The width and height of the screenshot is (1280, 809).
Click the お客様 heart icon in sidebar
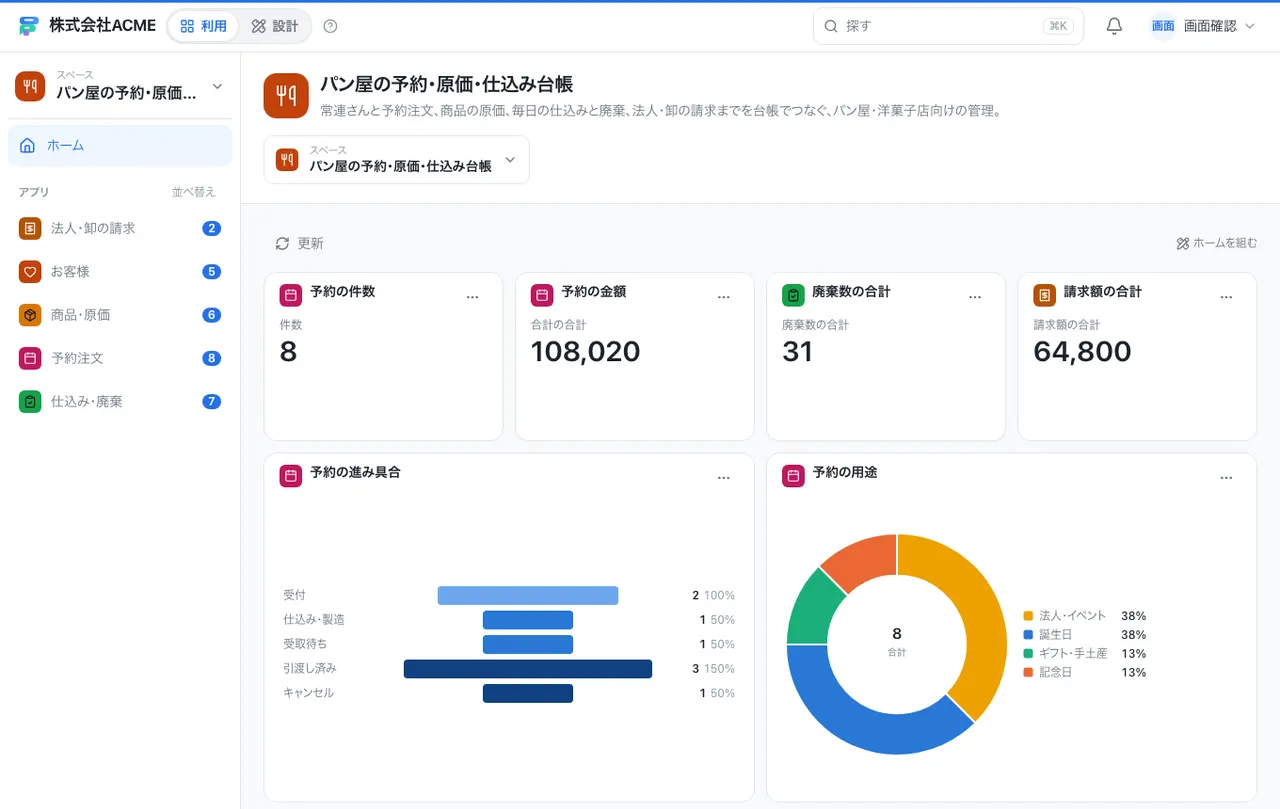click(30, 271)
